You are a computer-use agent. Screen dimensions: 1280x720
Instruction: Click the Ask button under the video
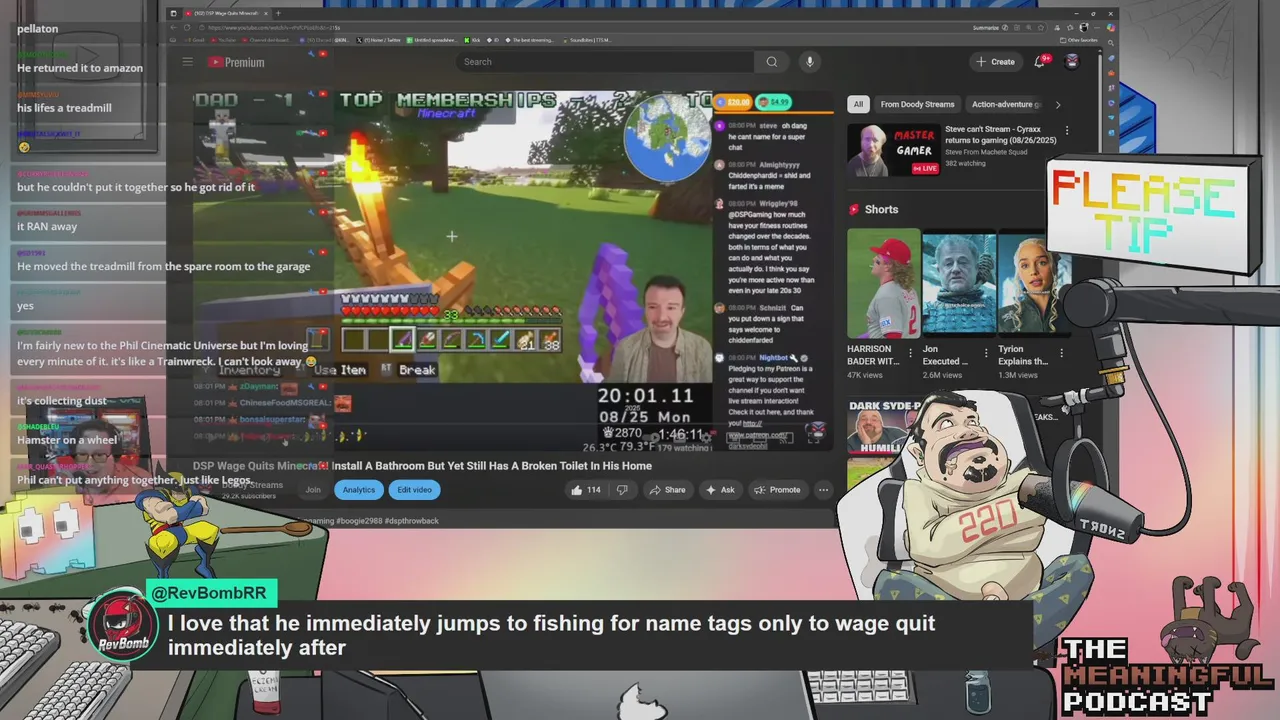pyautogui.click(x=721, y=490)
